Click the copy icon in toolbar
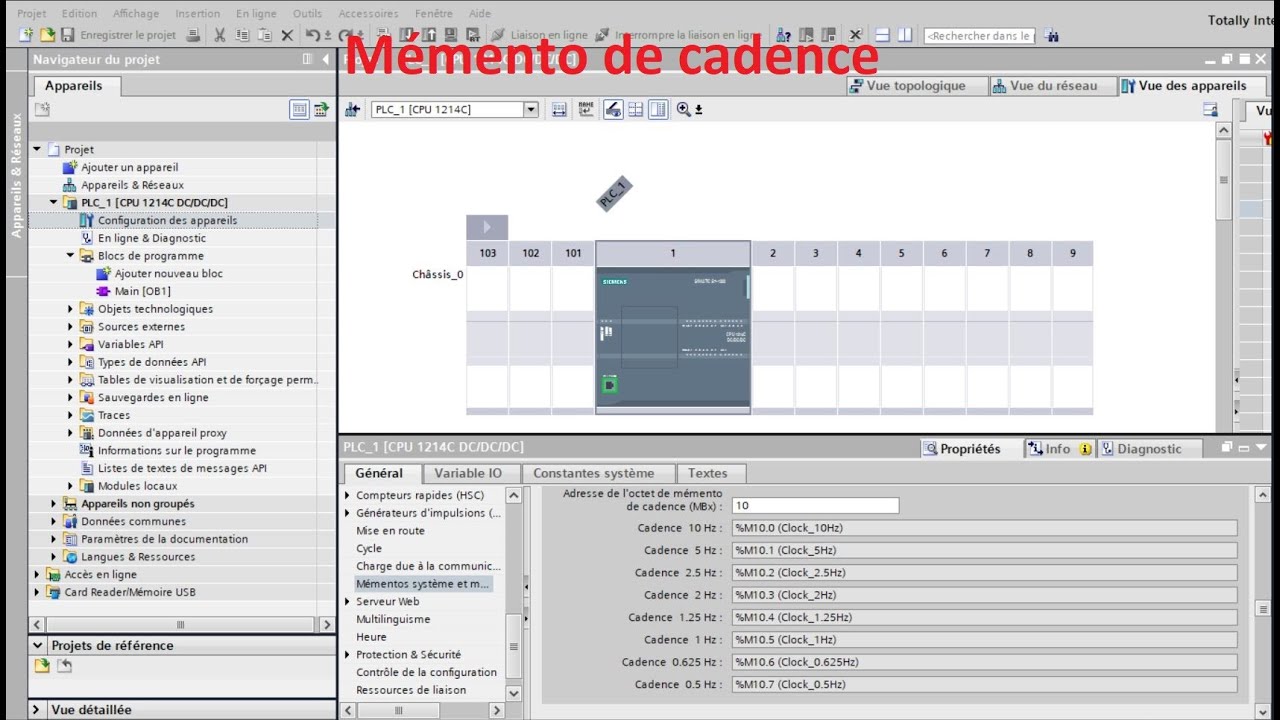1280x720 pixels. 242,35
